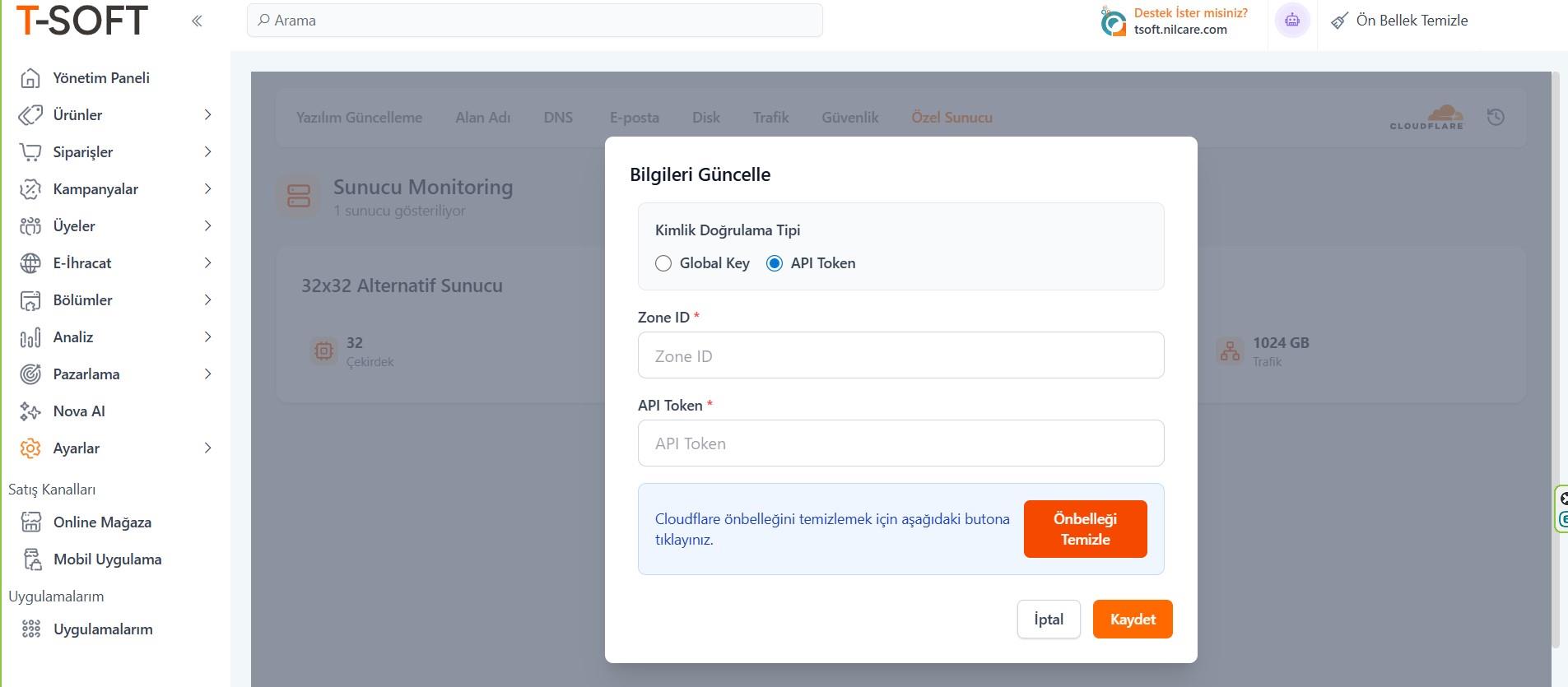1568x687 pixels.
Task: Click the Kampanyalar discount icon
Action: pyautogui.click(x=30, y=189)
